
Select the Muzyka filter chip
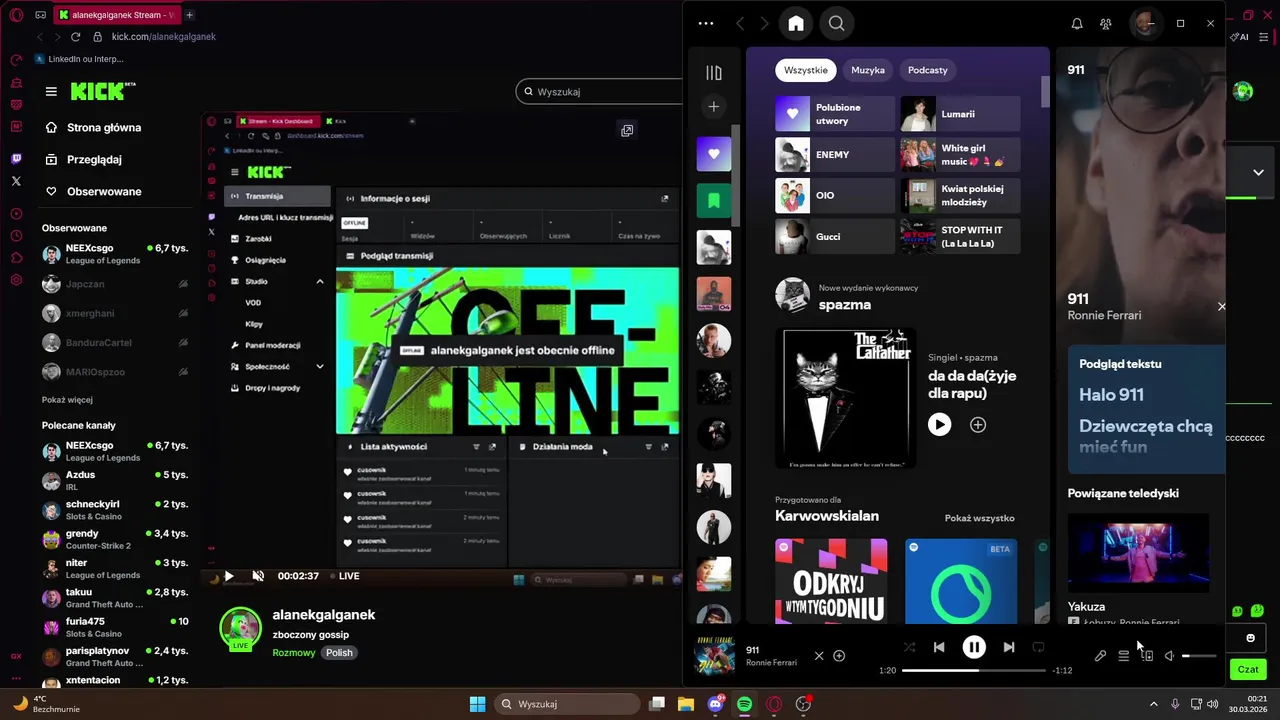[x=868, y=70]
